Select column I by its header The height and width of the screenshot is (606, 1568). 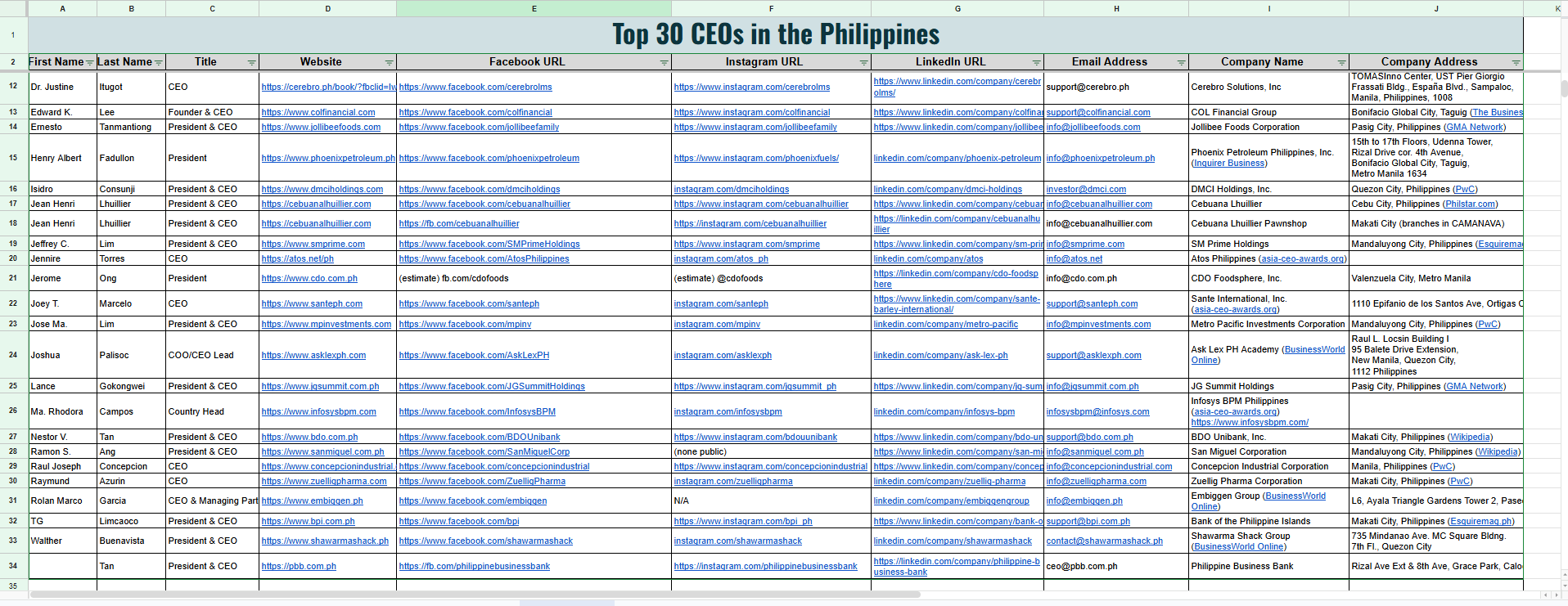pyautogui.click(x=1269, y=8)
